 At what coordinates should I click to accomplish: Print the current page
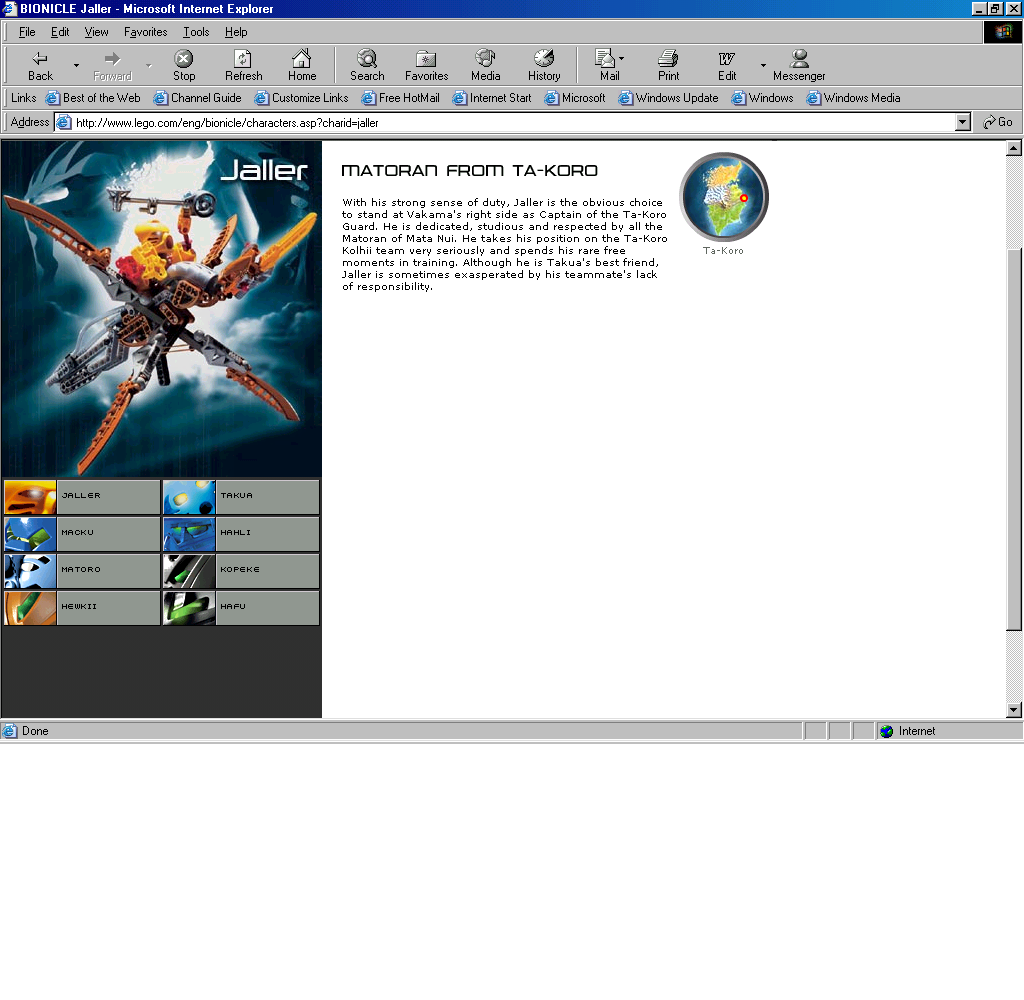click(668, 65)
